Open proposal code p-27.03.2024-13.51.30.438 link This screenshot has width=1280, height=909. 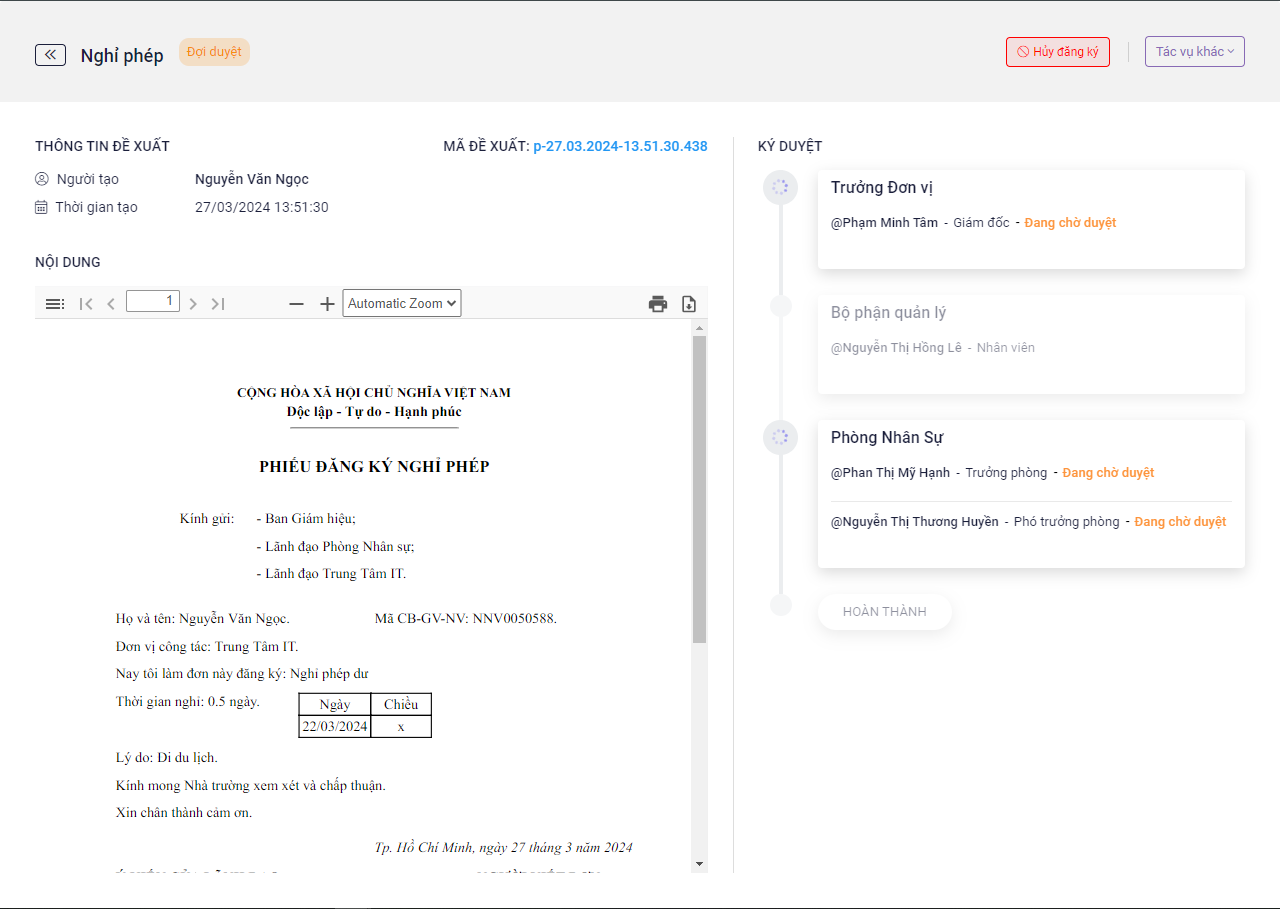(x=620, y=146)
